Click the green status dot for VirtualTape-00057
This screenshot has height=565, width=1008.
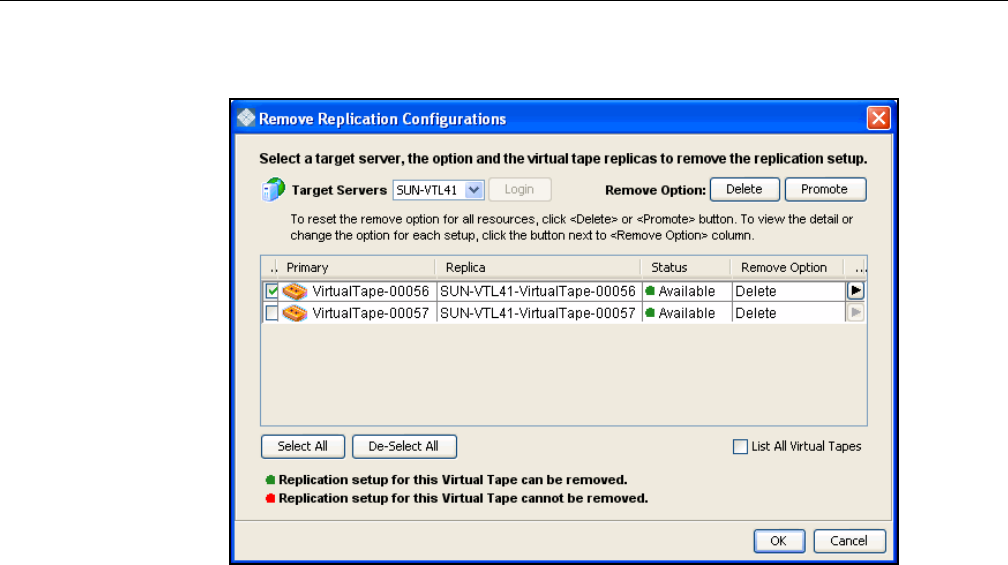click(651, 313)
